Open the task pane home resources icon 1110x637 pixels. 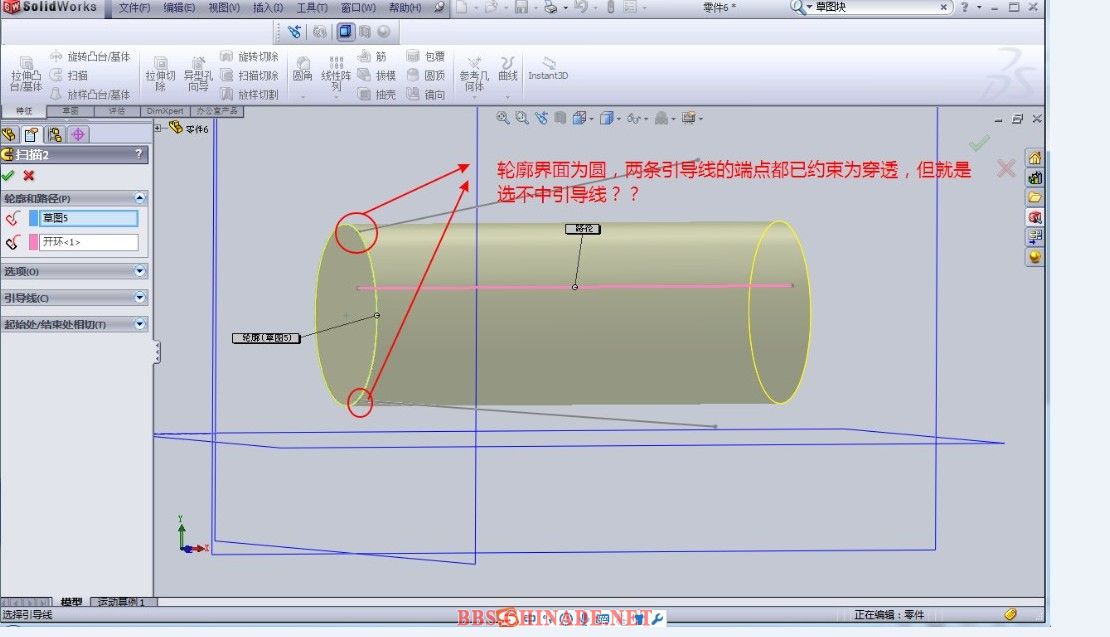click(1035, 157)
